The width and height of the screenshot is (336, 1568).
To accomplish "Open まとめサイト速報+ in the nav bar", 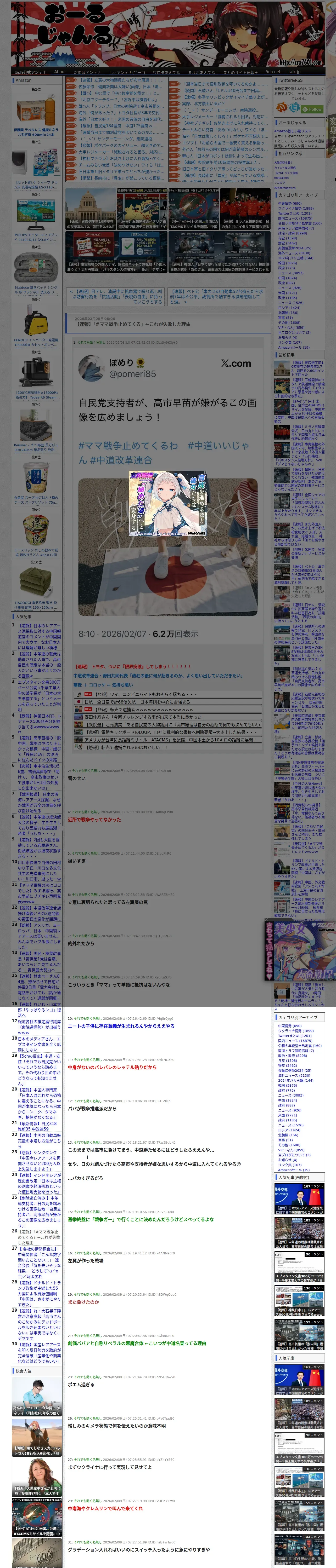I will tap(240, 72).
